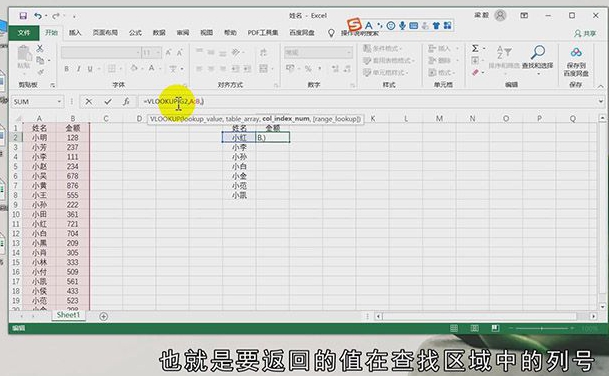The image size is (609, 376).
Task: Click the Clear eraser icon
Action: pyautogui.click(x=475, y=73)
